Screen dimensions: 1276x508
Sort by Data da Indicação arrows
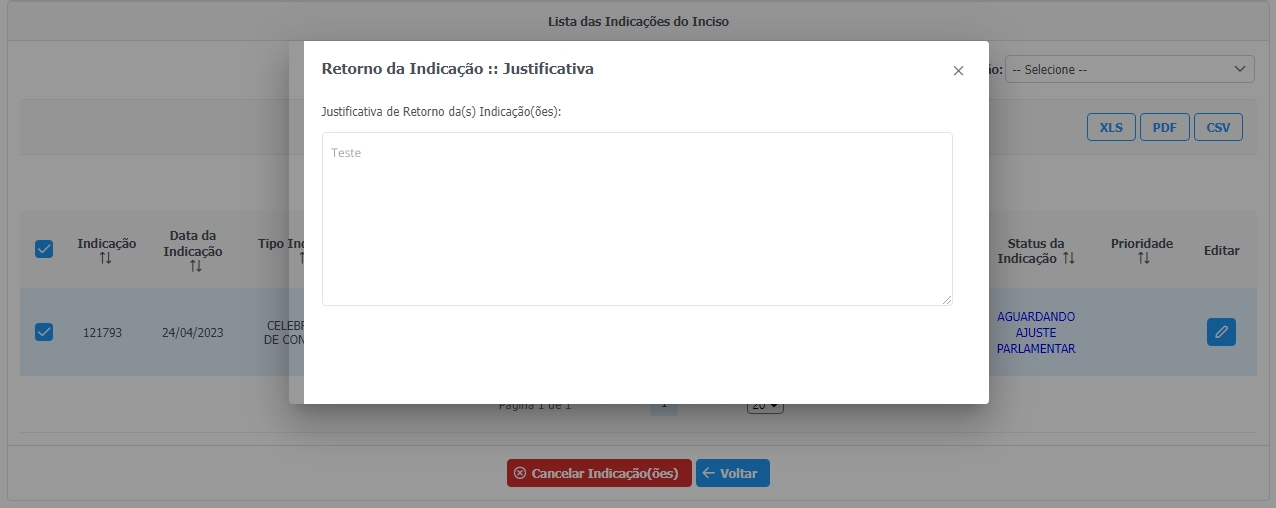196,266
